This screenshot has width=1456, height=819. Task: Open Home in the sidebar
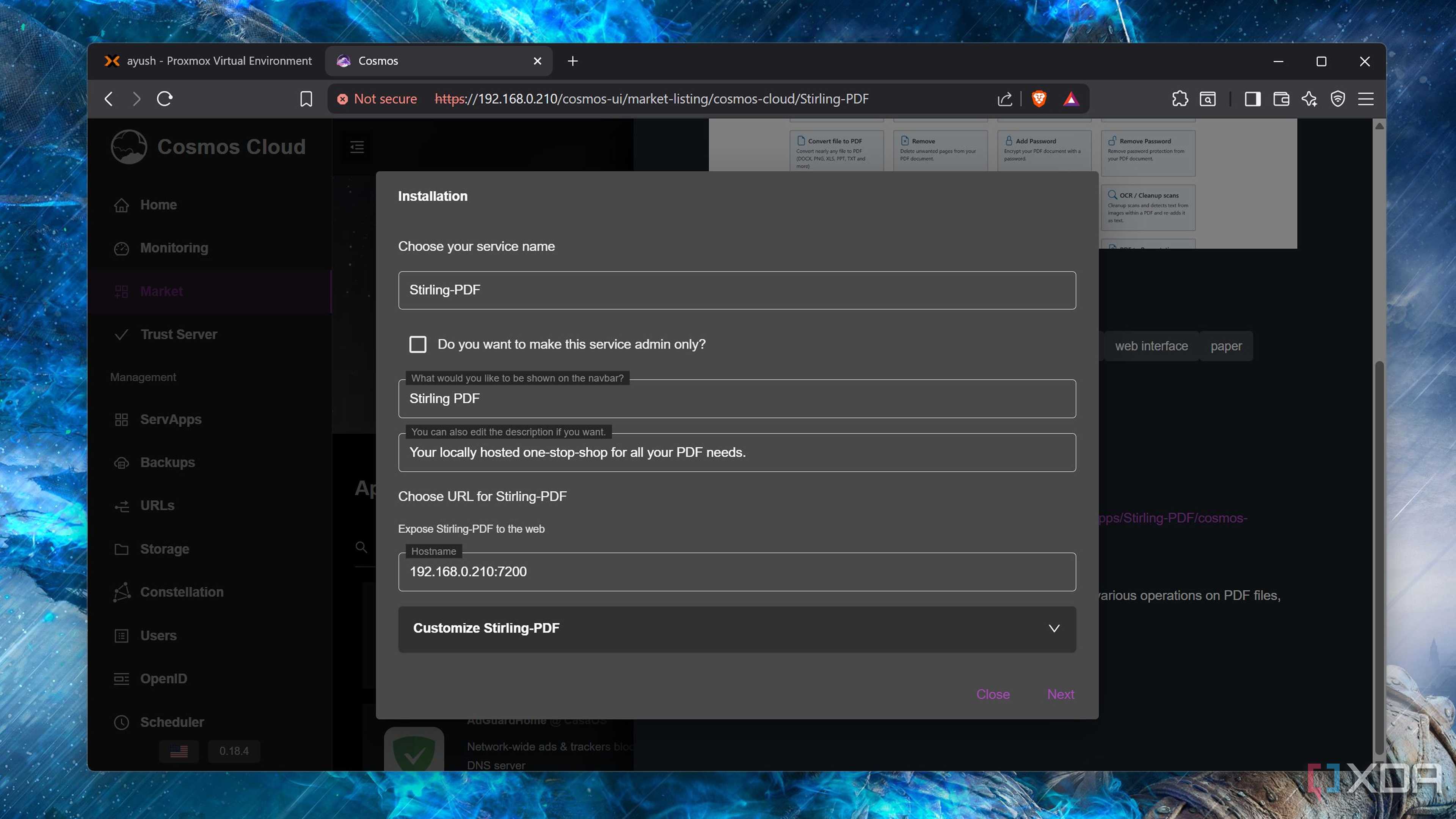pos(209,205)
